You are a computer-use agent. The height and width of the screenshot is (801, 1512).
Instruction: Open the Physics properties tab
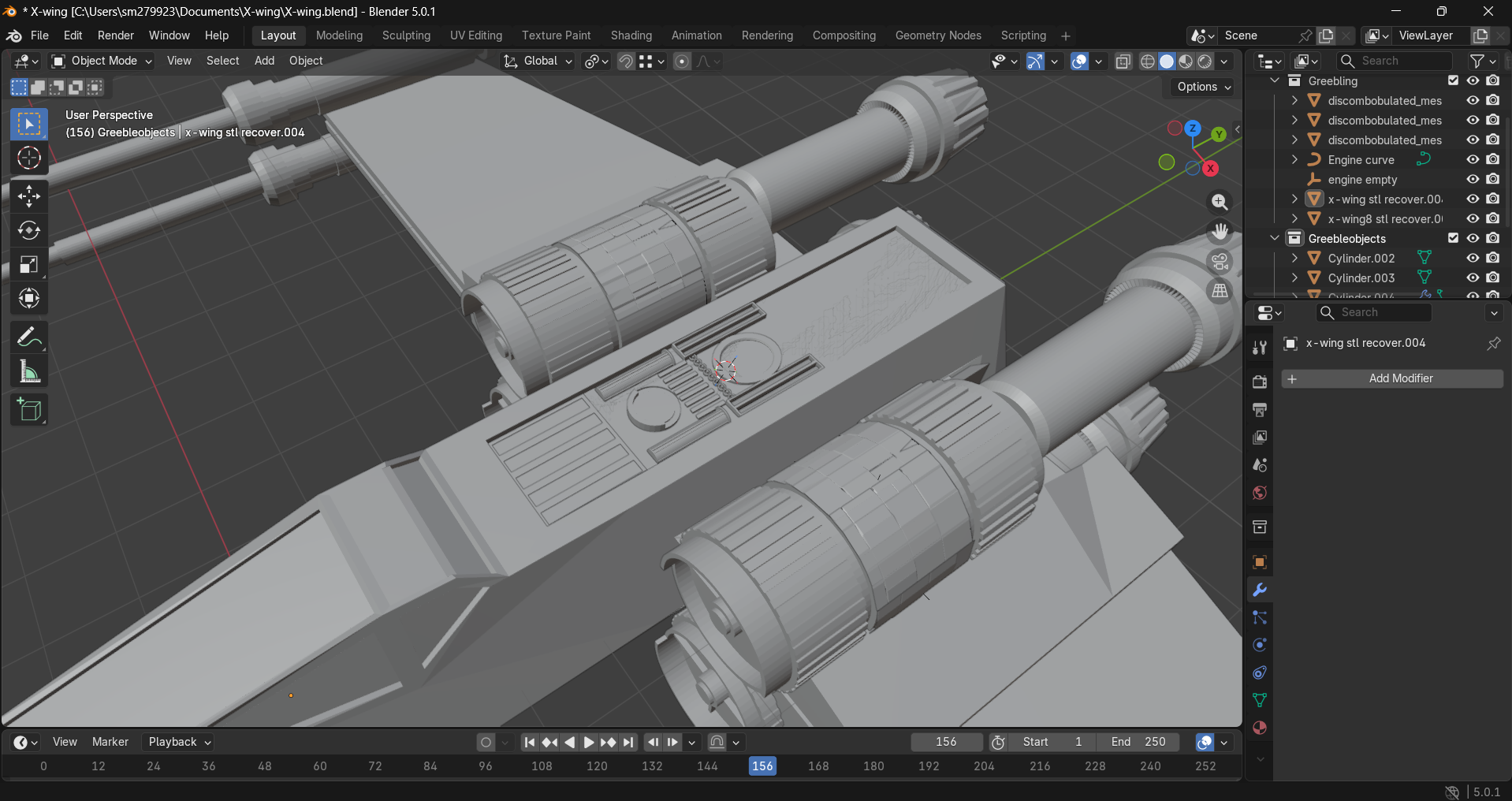coord(1260,645)
